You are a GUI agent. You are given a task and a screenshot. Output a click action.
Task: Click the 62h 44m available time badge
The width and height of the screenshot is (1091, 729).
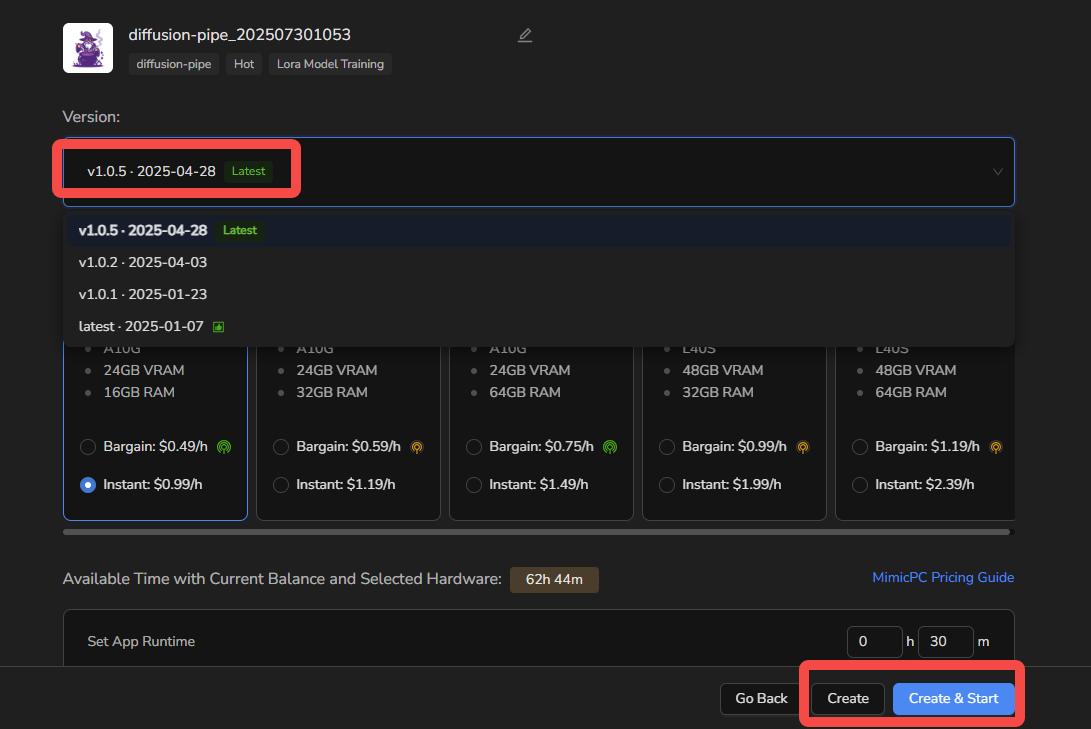tap(554, 579)
